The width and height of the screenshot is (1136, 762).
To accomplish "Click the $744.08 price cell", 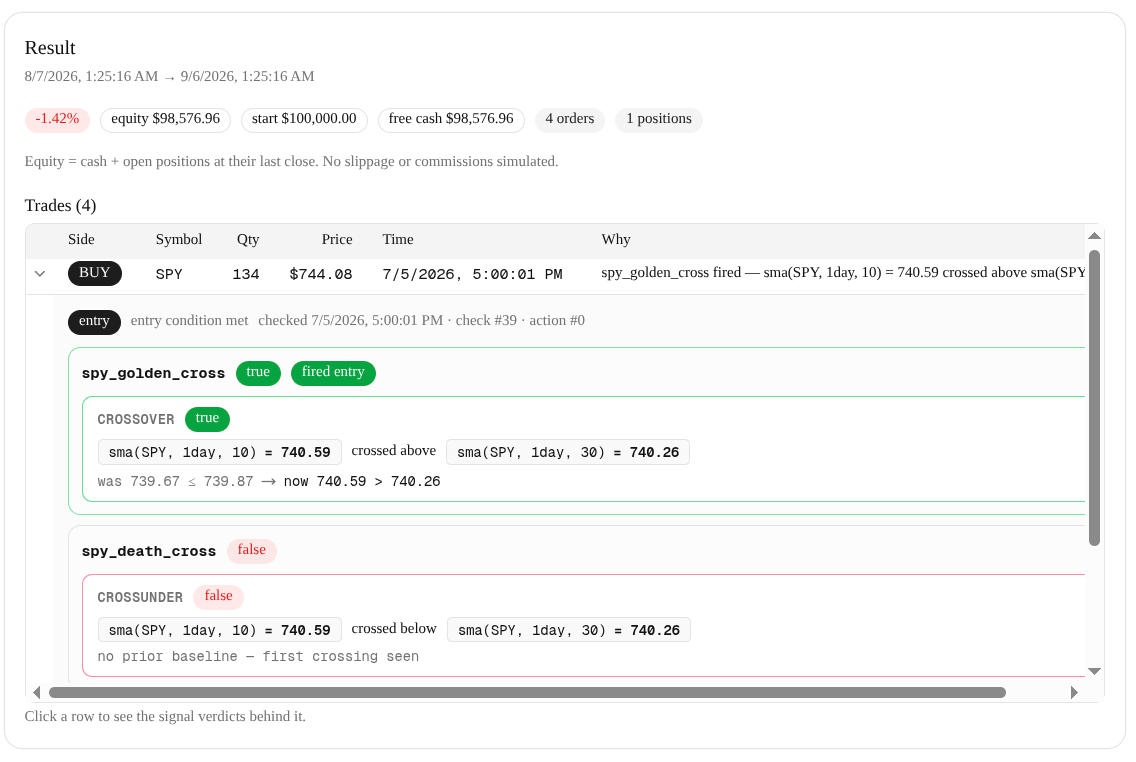I will click(x=320, y=275).
